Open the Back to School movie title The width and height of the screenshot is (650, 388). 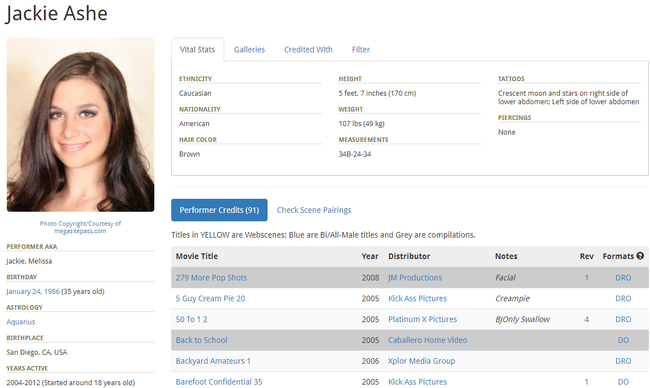coord(201,340)
